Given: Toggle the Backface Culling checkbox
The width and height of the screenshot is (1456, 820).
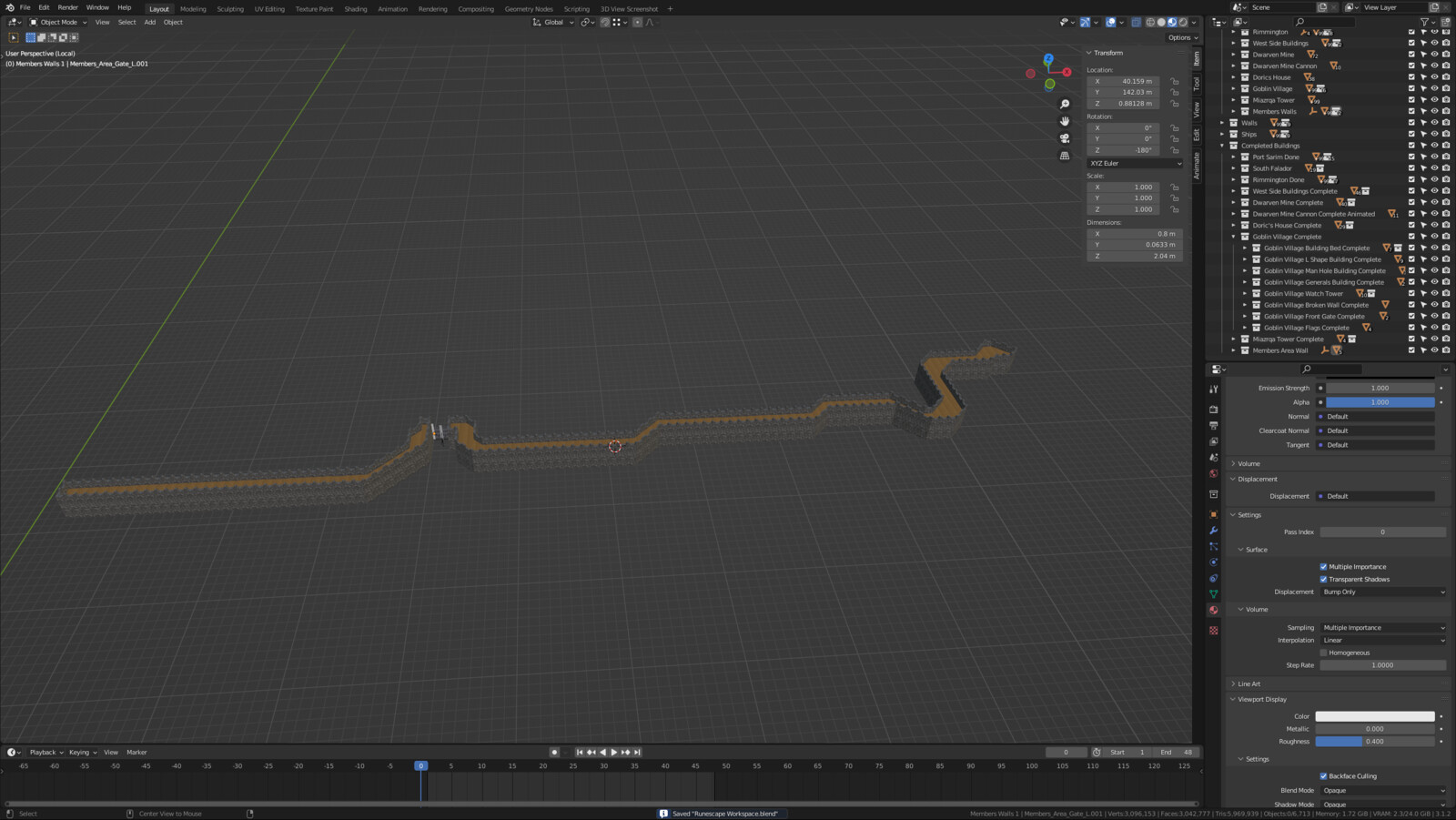Looking at the screenshot, I should click(1323, 776).
